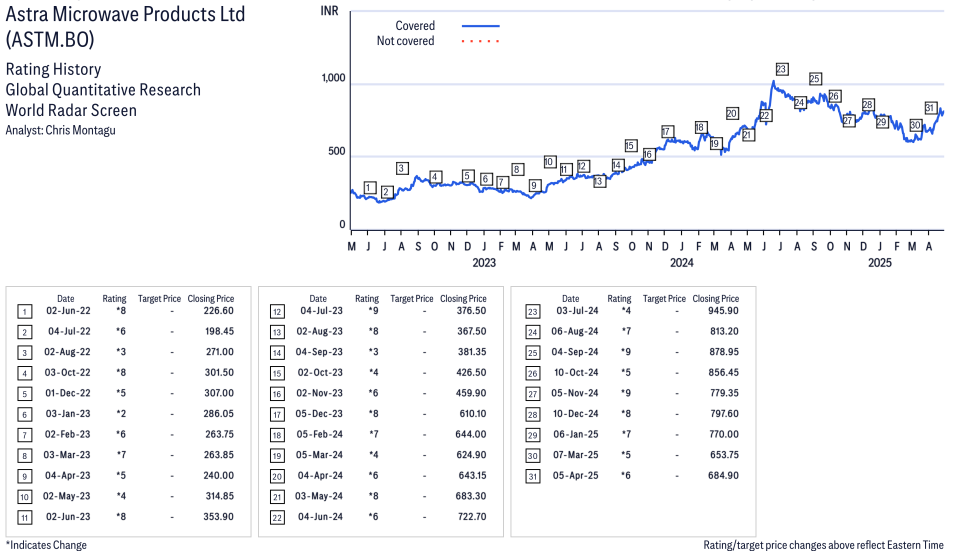Select chart marker 17 on the chart
955x551 pixels.
click(667, 132)
